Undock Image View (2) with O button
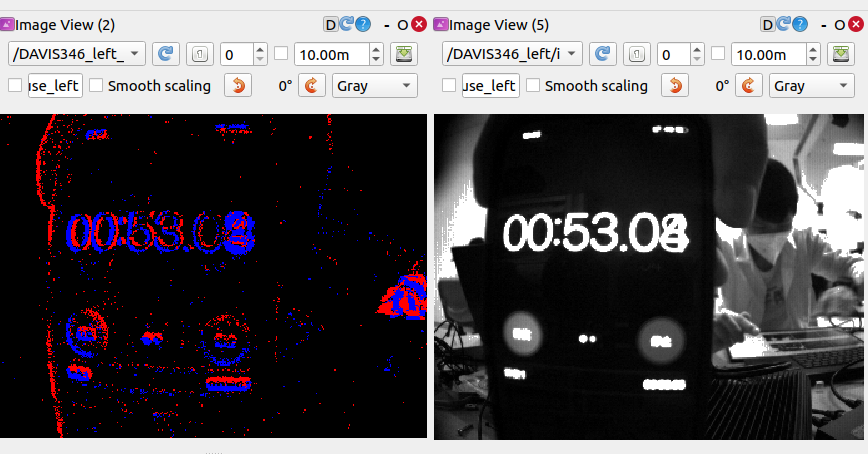 point(402,25)
